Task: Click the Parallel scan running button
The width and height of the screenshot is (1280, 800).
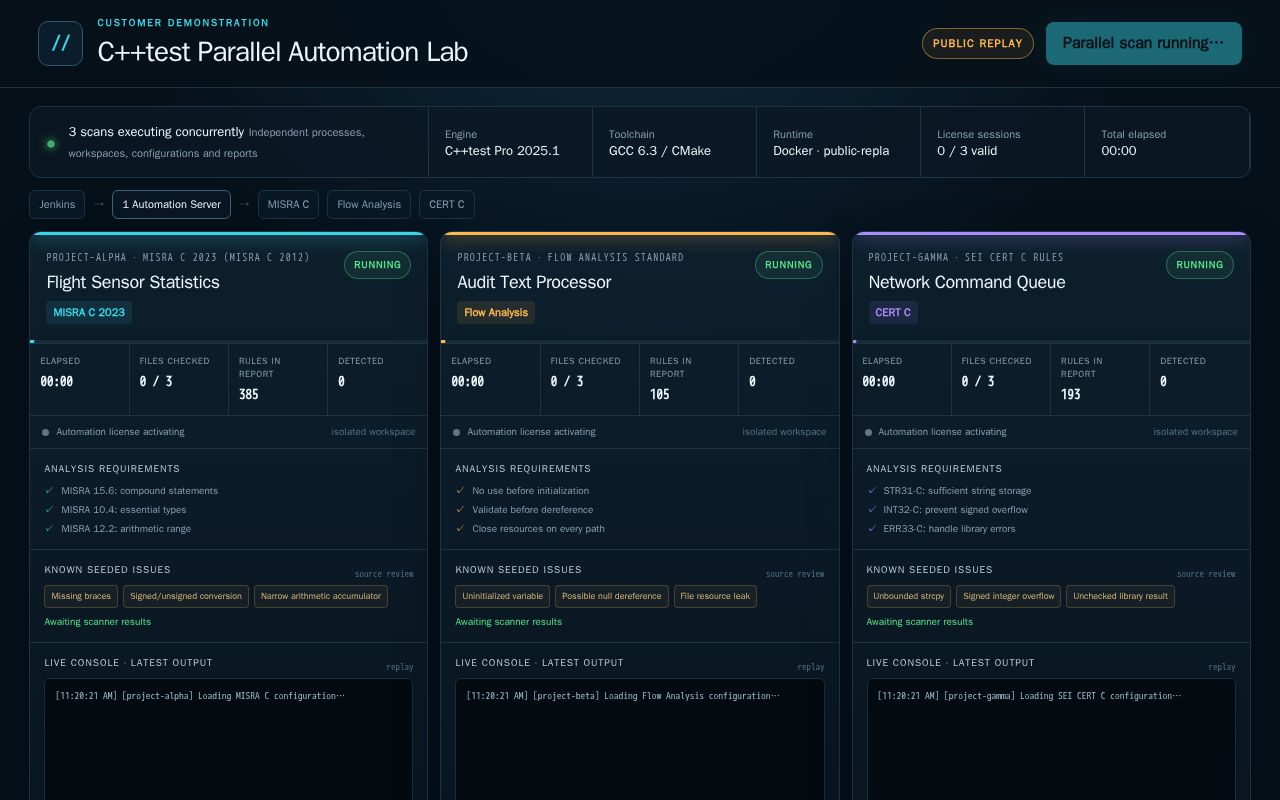Action: (x=1143, y=43)
